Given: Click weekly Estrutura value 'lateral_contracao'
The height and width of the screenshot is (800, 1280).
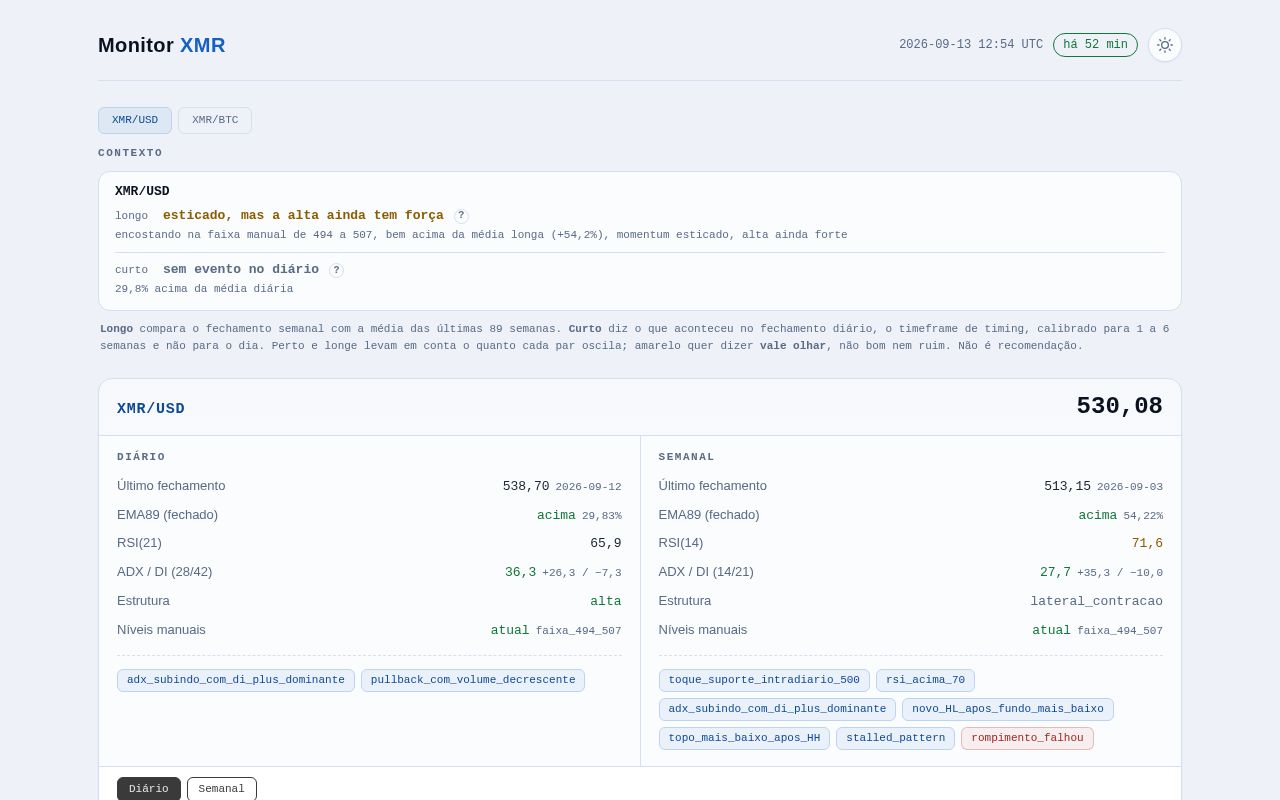Looking at the screenshot, I should (1096, 601).
